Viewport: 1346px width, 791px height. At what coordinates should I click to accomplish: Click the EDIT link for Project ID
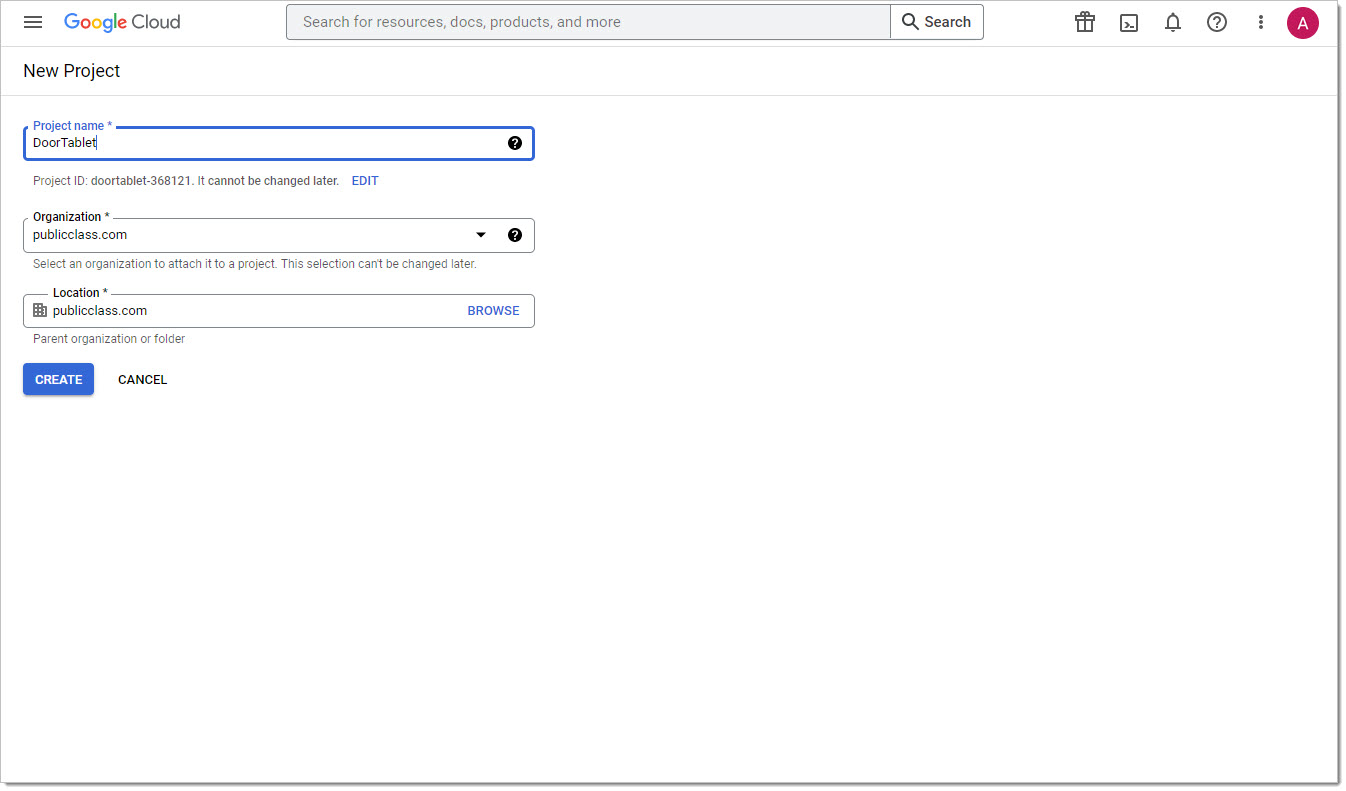[365, 181]
